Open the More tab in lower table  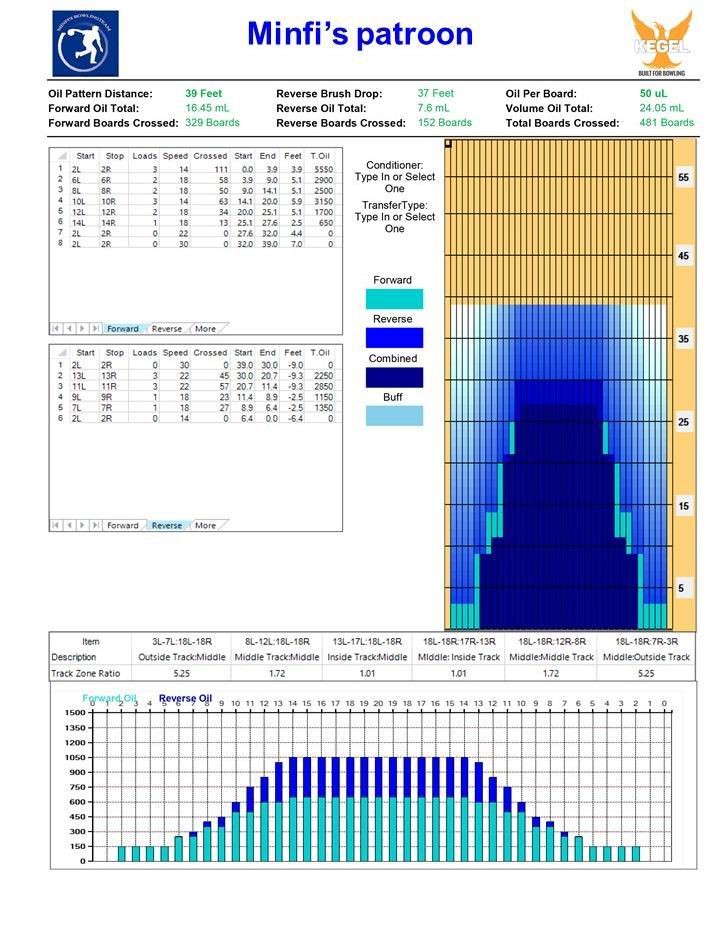205,525
